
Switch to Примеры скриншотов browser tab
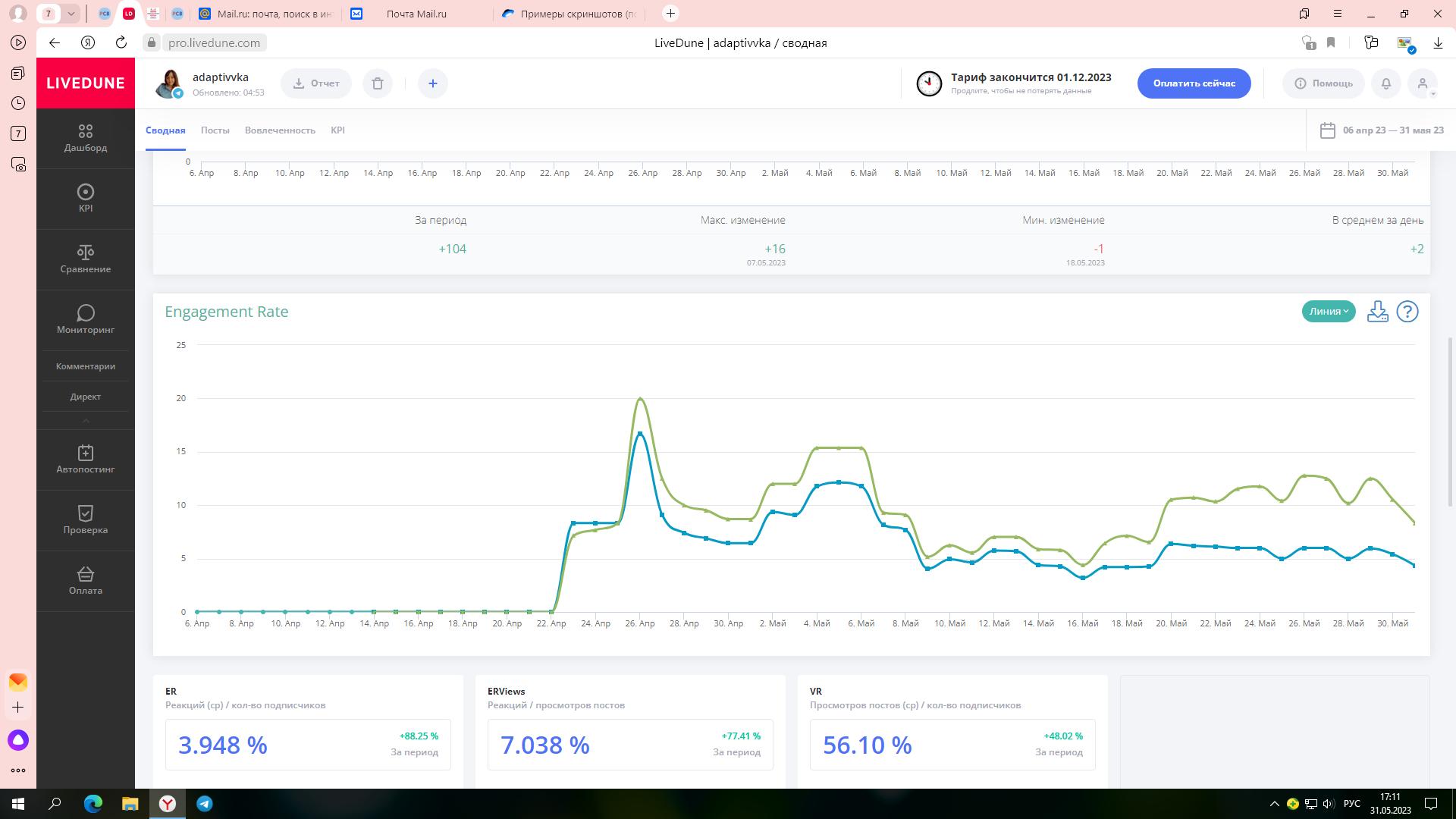[570, 14]
